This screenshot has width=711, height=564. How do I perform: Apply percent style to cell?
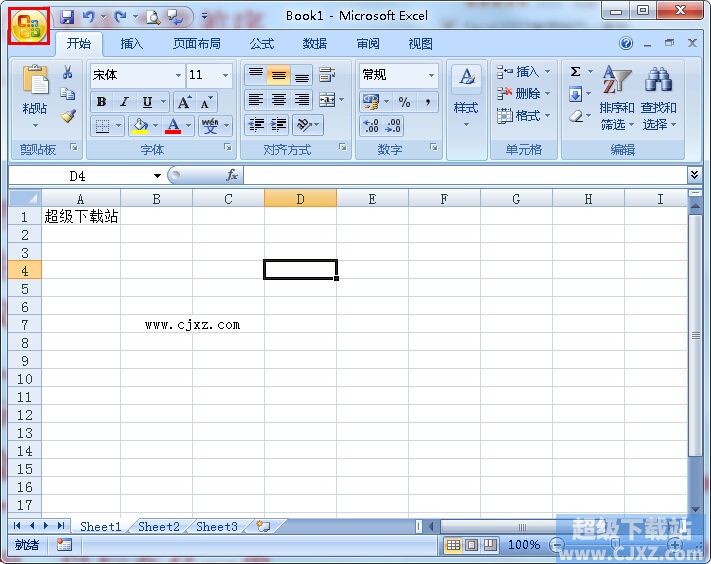click(404, 102)
